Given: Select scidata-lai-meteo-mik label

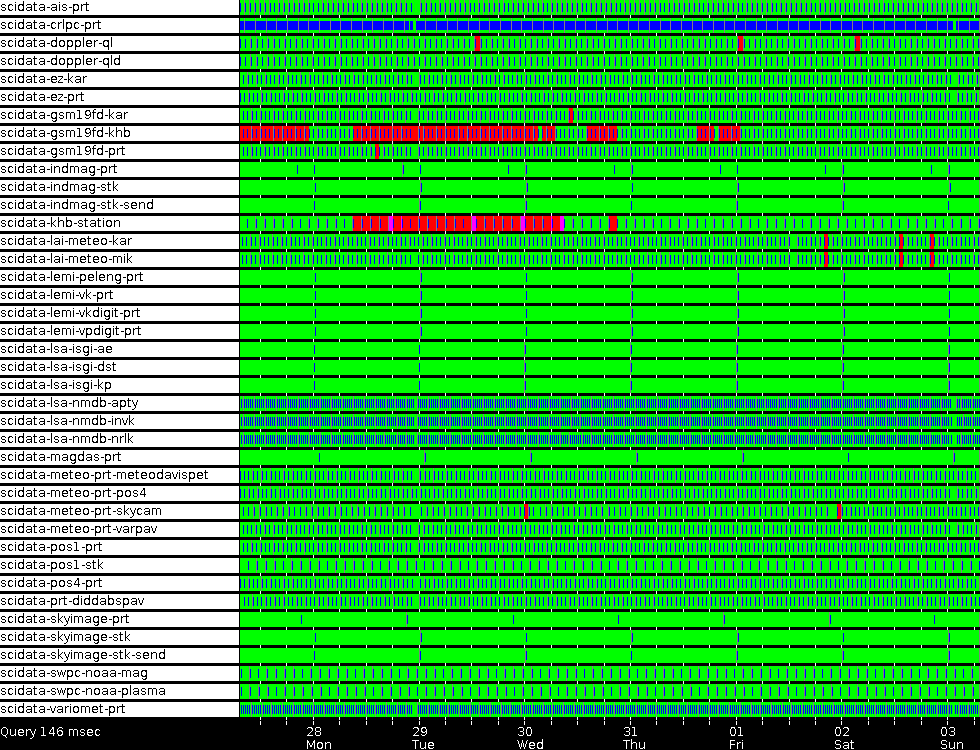Looking at the screenshot, I should point(67,259).
